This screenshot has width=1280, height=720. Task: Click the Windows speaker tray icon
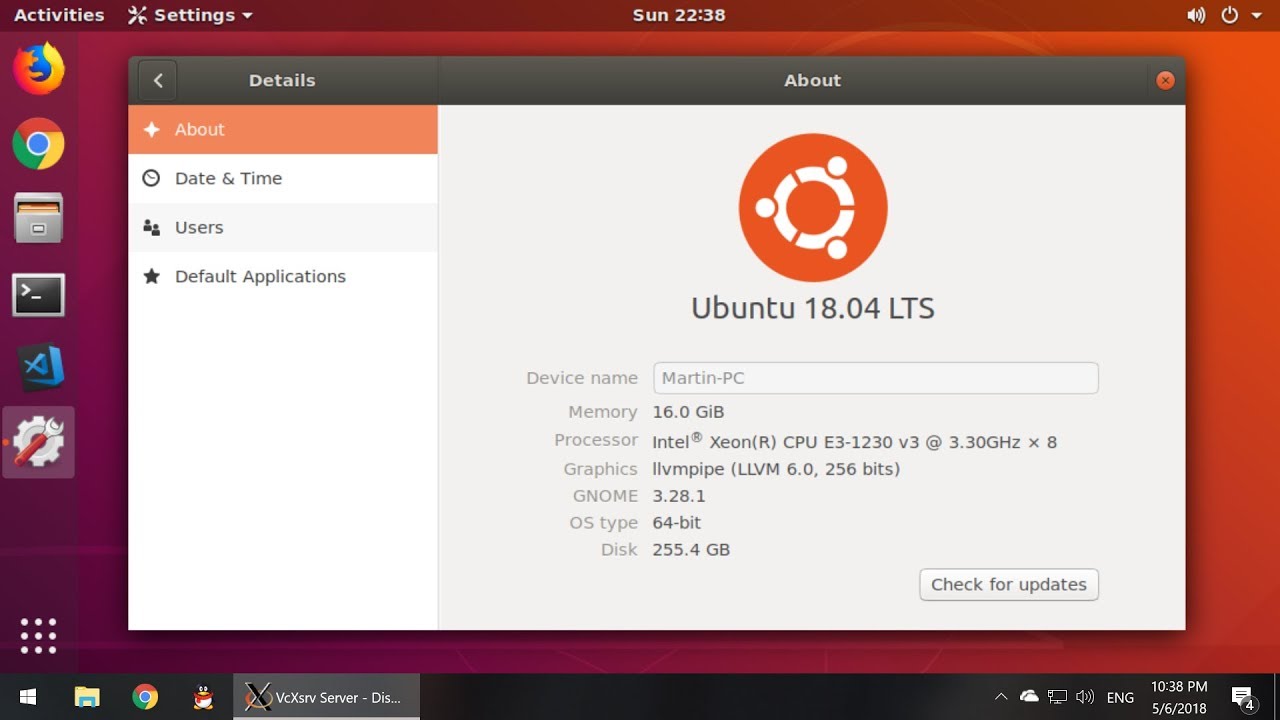click(1085, 697)
